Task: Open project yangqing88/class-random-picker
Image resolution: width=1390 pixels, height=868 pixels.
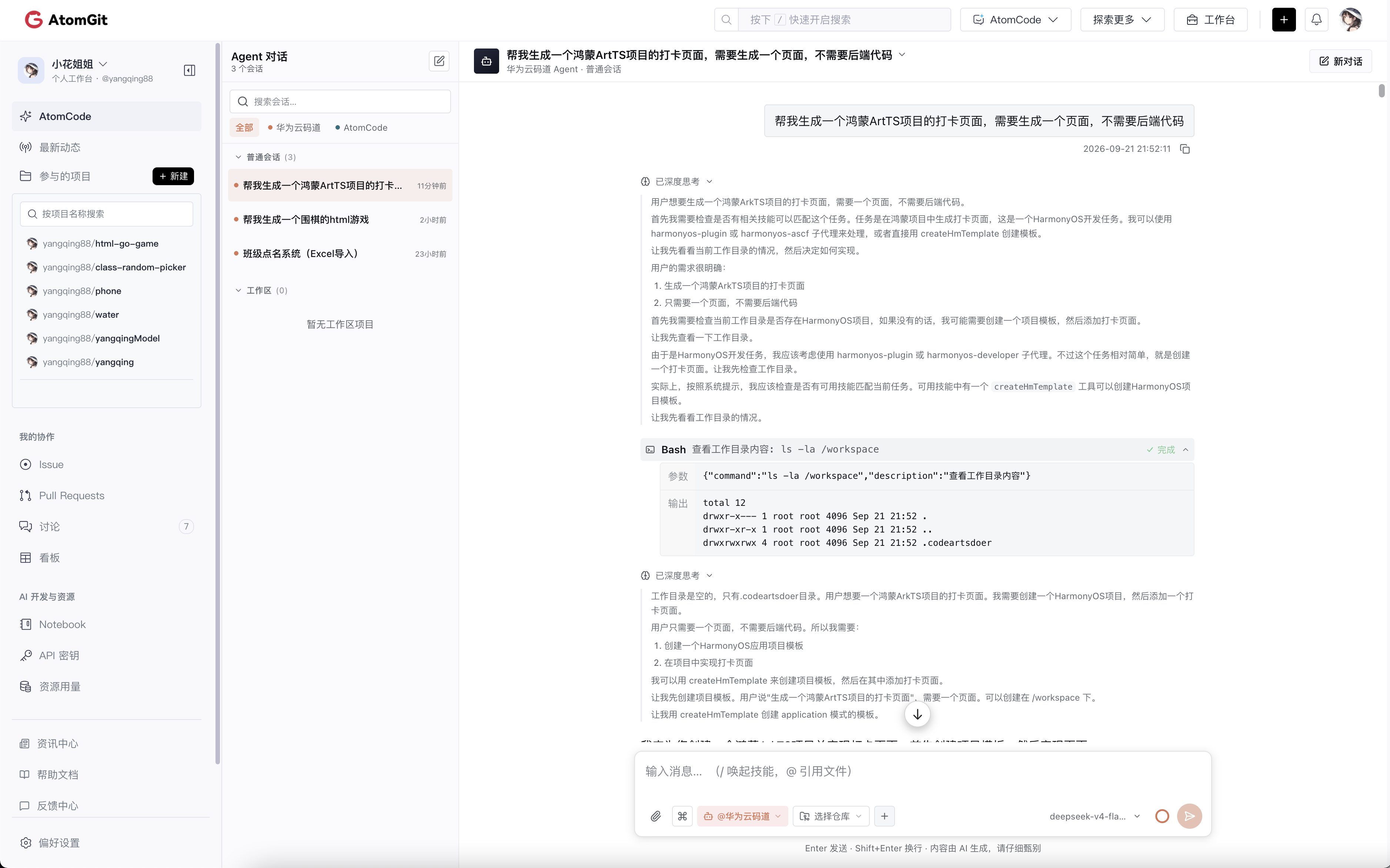Action: point(114,267)
